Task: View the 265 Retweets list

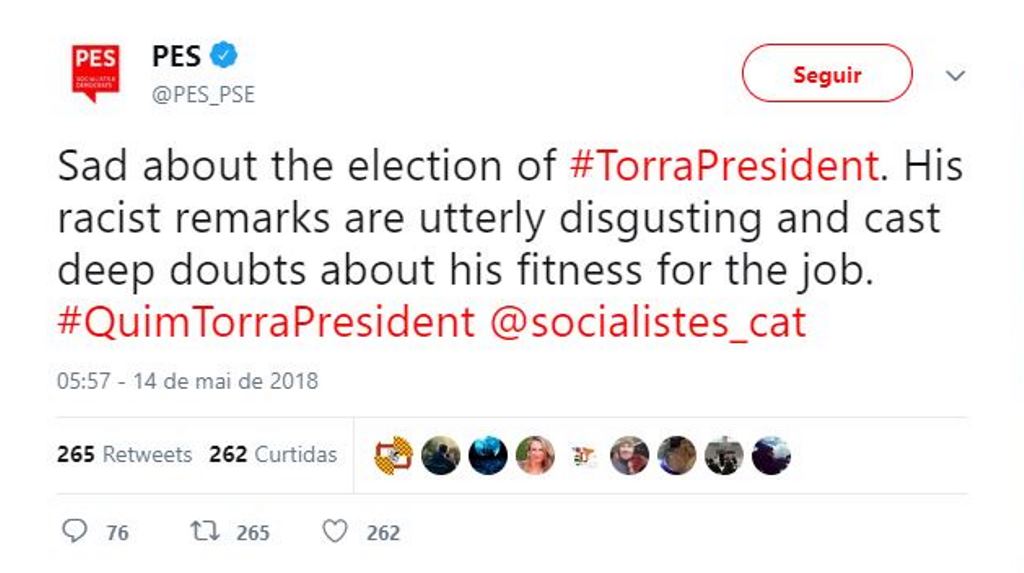Action: (124, 454)
